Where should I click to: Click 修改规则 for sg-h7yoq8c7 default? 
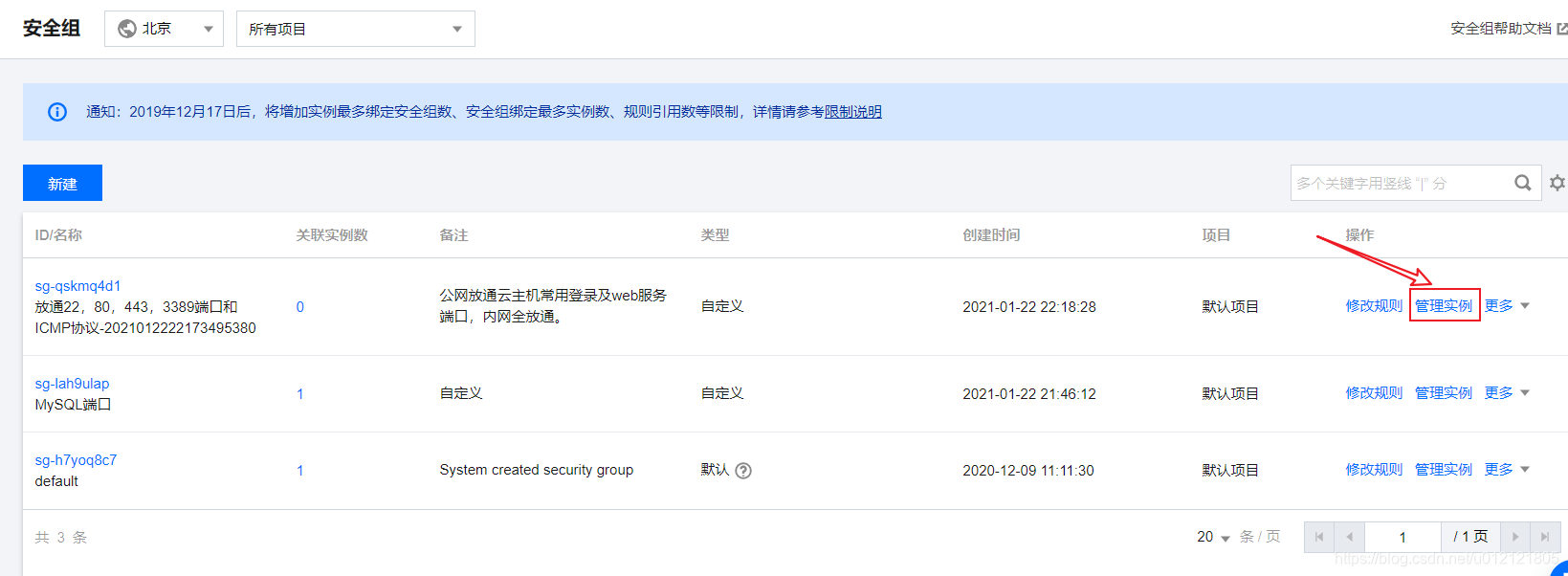(1374, 469)
